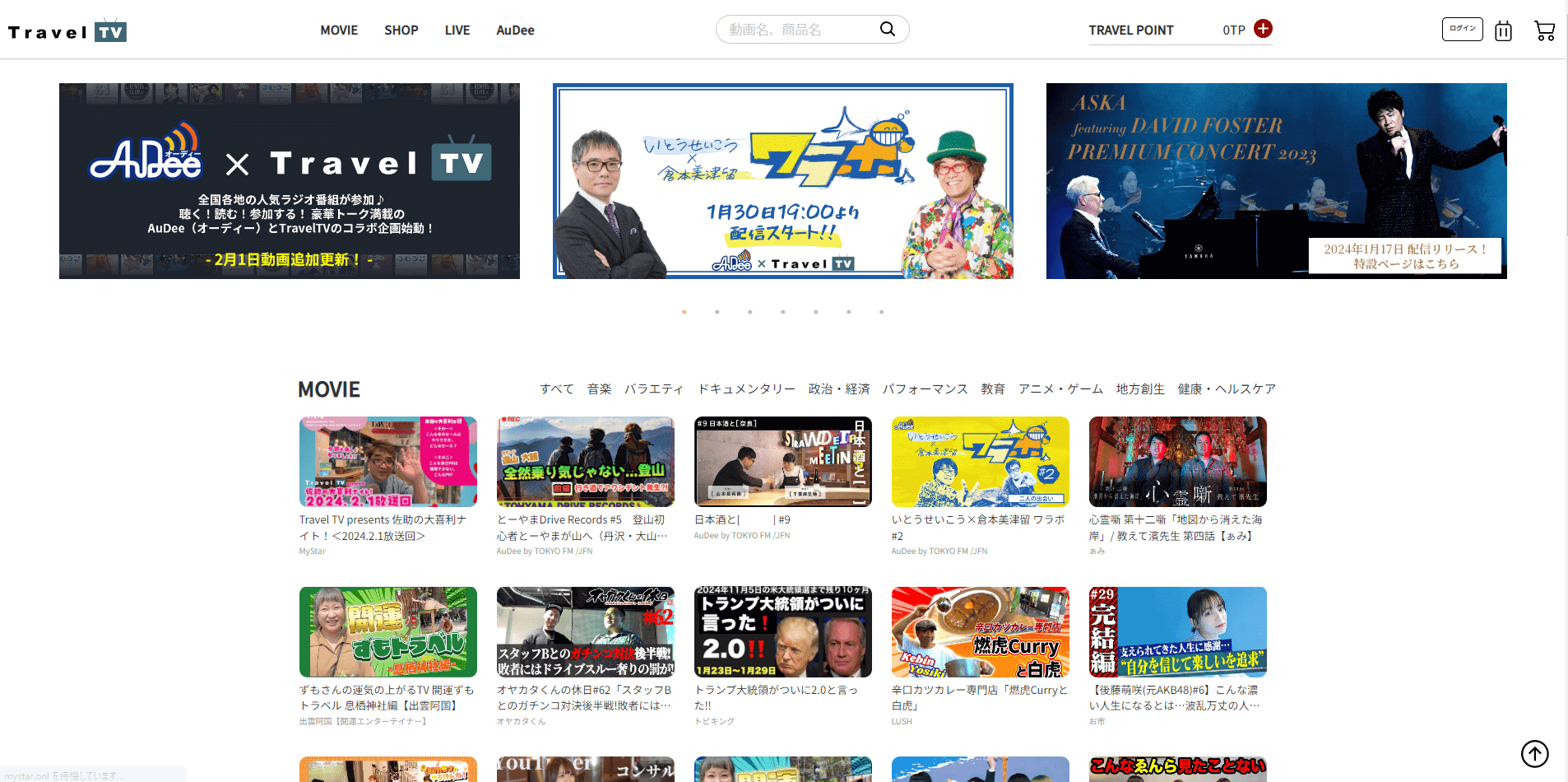Select the ドキュメンタリー category tab
The height and width of the screenshot is (782, 1568).
[747, 389]
